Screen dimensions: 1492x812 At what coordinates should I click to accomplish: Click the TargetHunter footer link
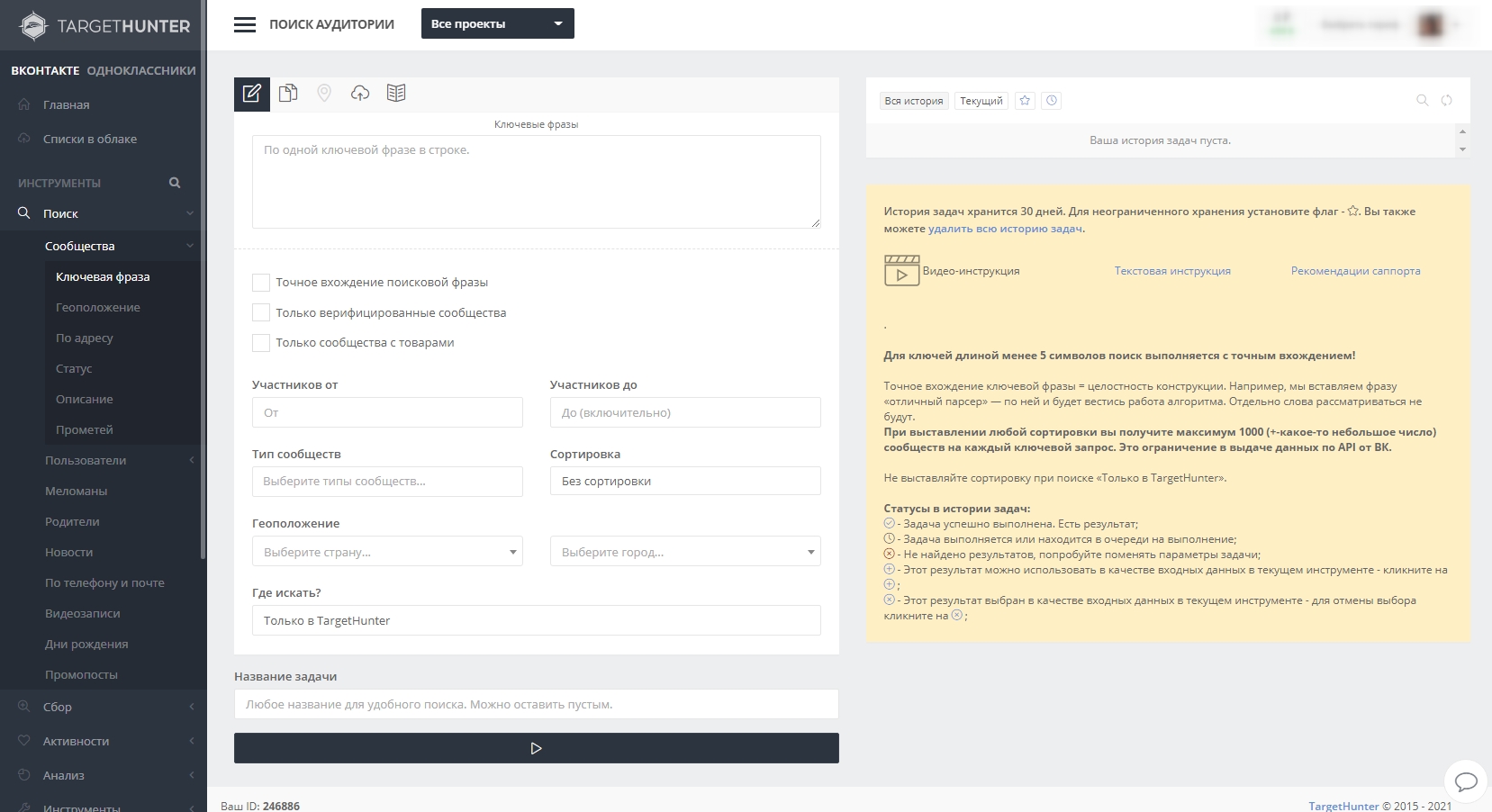click(x=1343, y=806)
